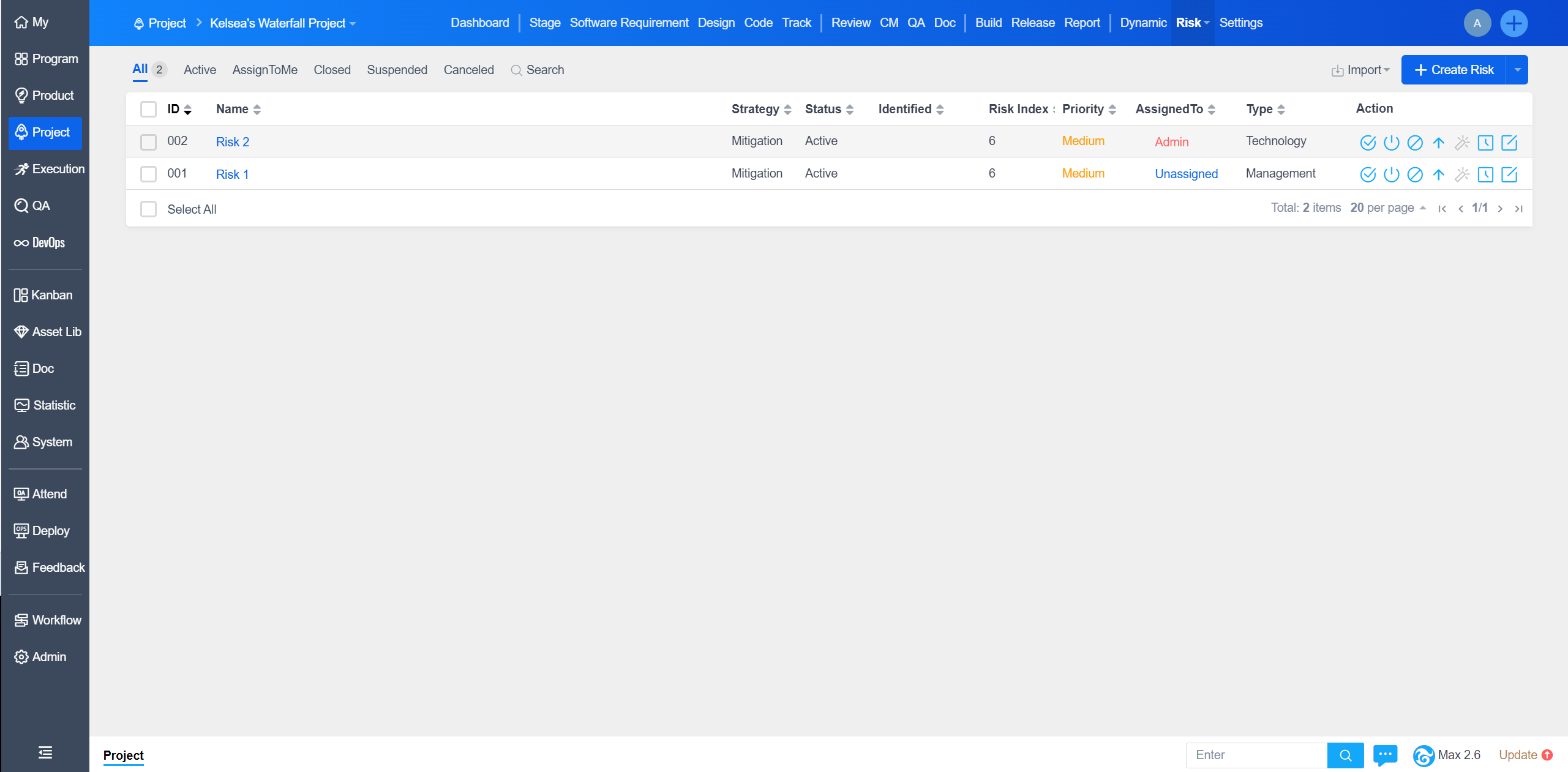The image size is (1568, 772).
Task: Check the checkbox for risk 001
Action: [x=148, y=174]
